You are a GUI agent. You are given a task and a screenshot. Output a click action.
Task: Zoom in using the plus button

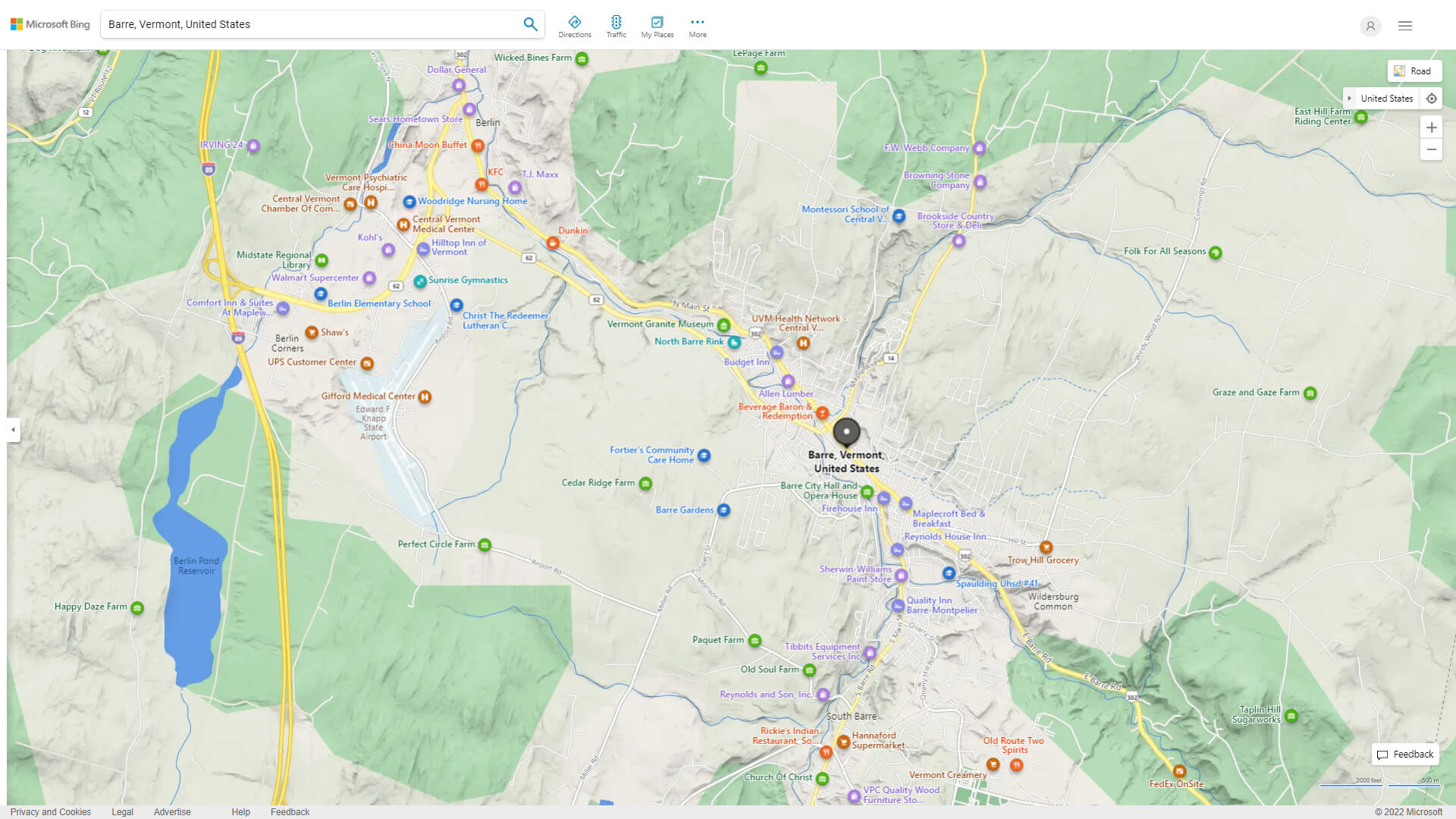(1432, 127)
